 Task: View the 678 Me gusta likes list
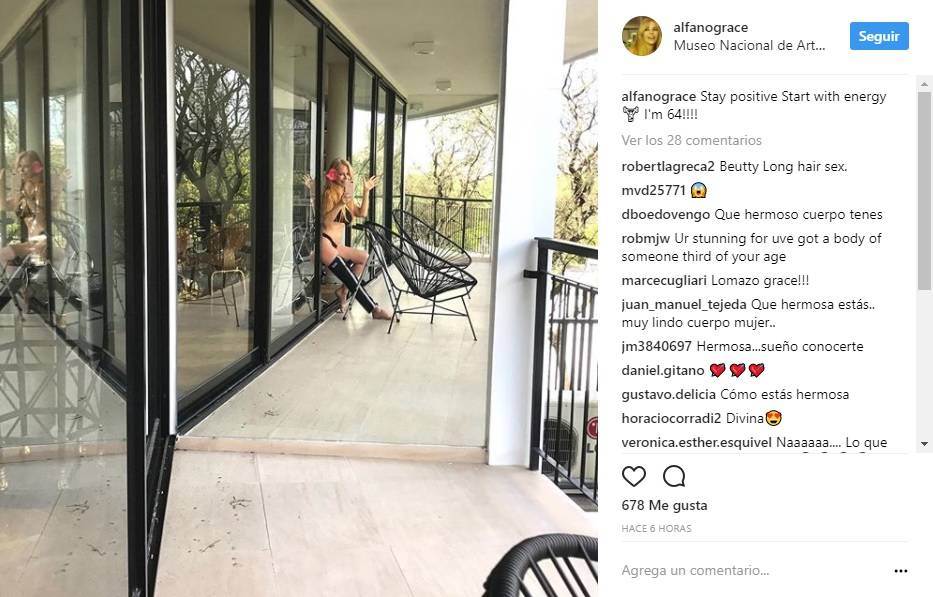tap(665, 505)
